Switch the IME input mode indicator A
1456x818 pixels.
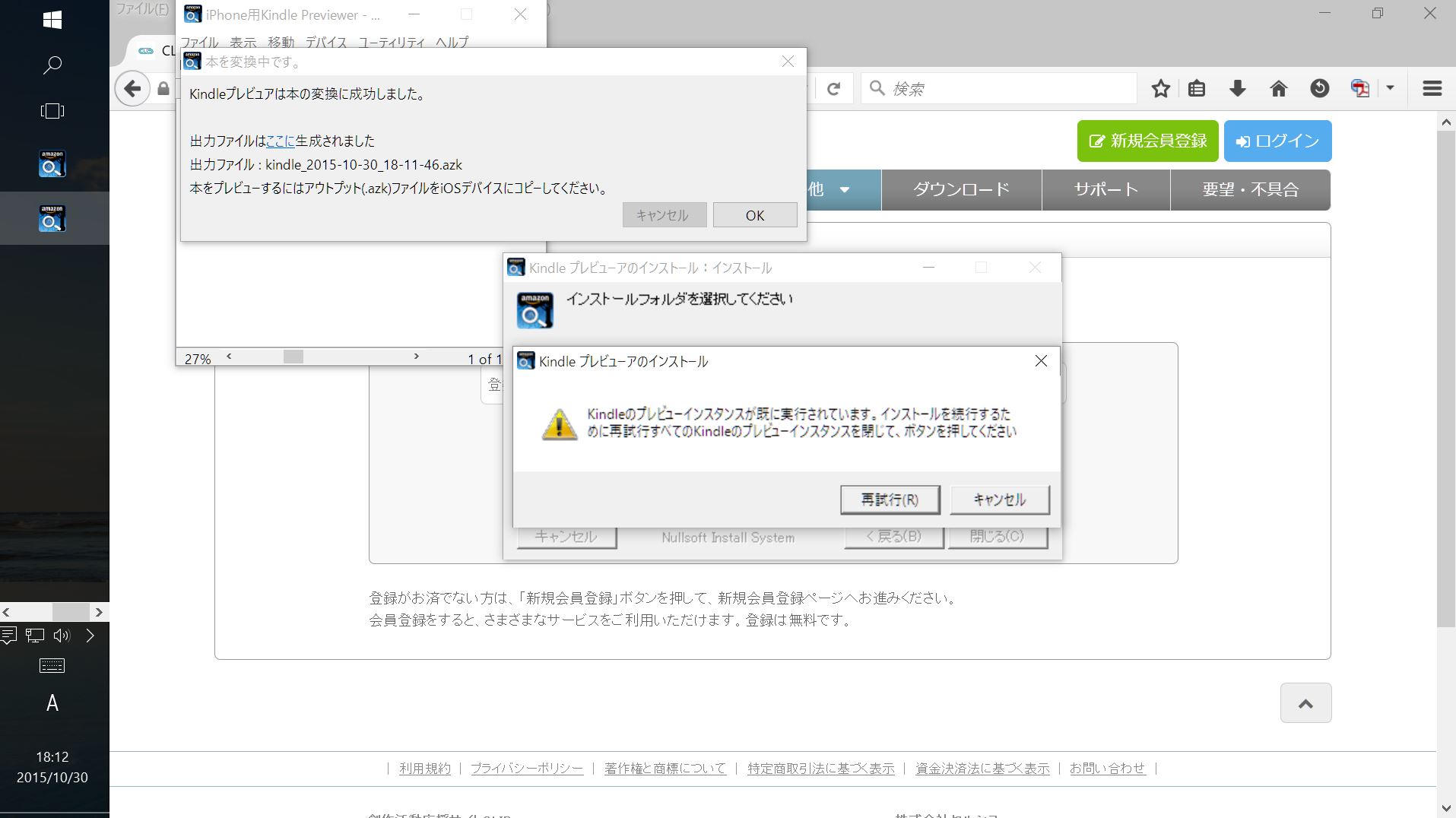tap(52, 703)
